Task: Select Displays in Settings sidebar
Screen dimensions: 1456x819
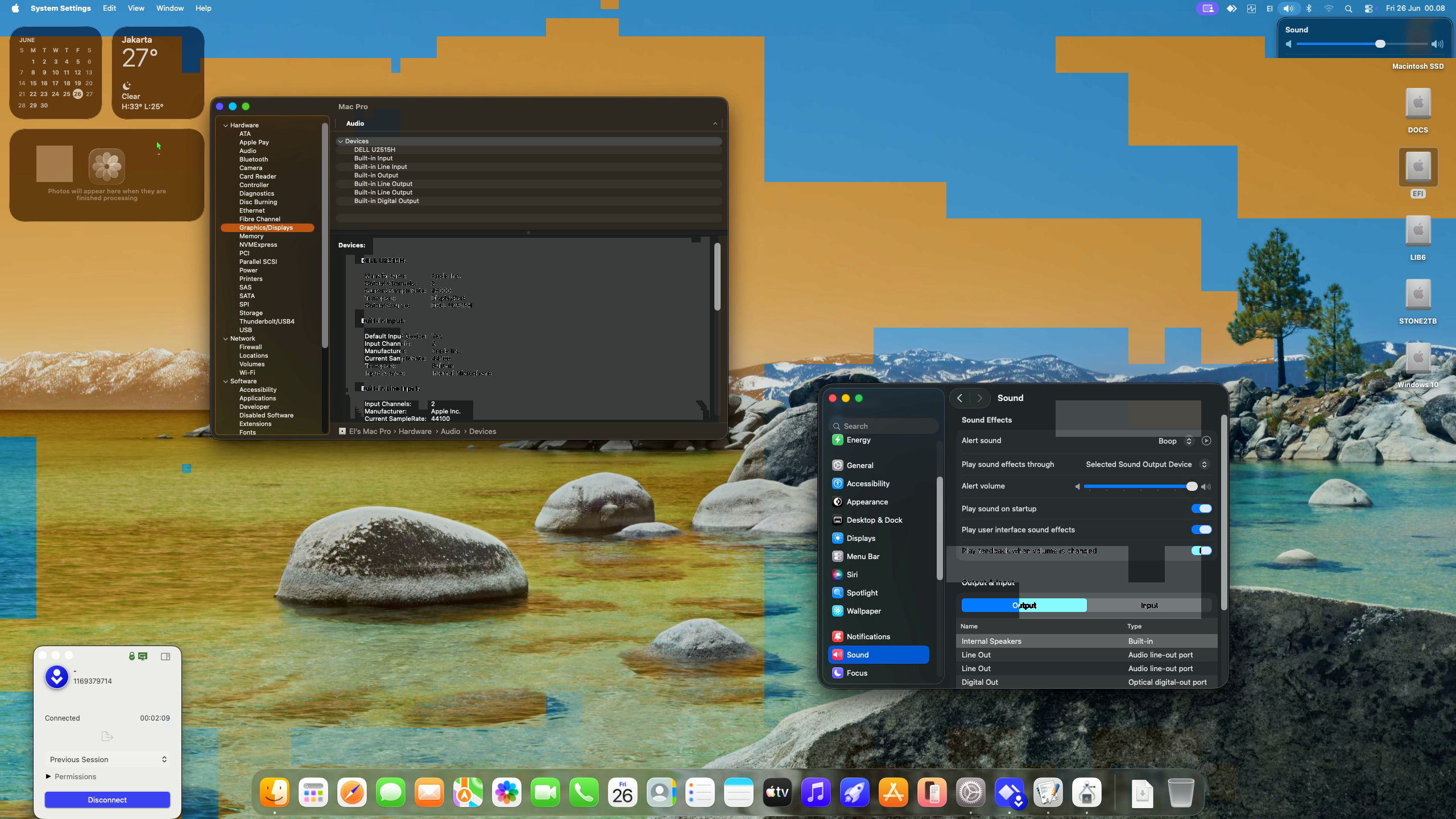Action: pyautogui.click(x=861, y=538)
